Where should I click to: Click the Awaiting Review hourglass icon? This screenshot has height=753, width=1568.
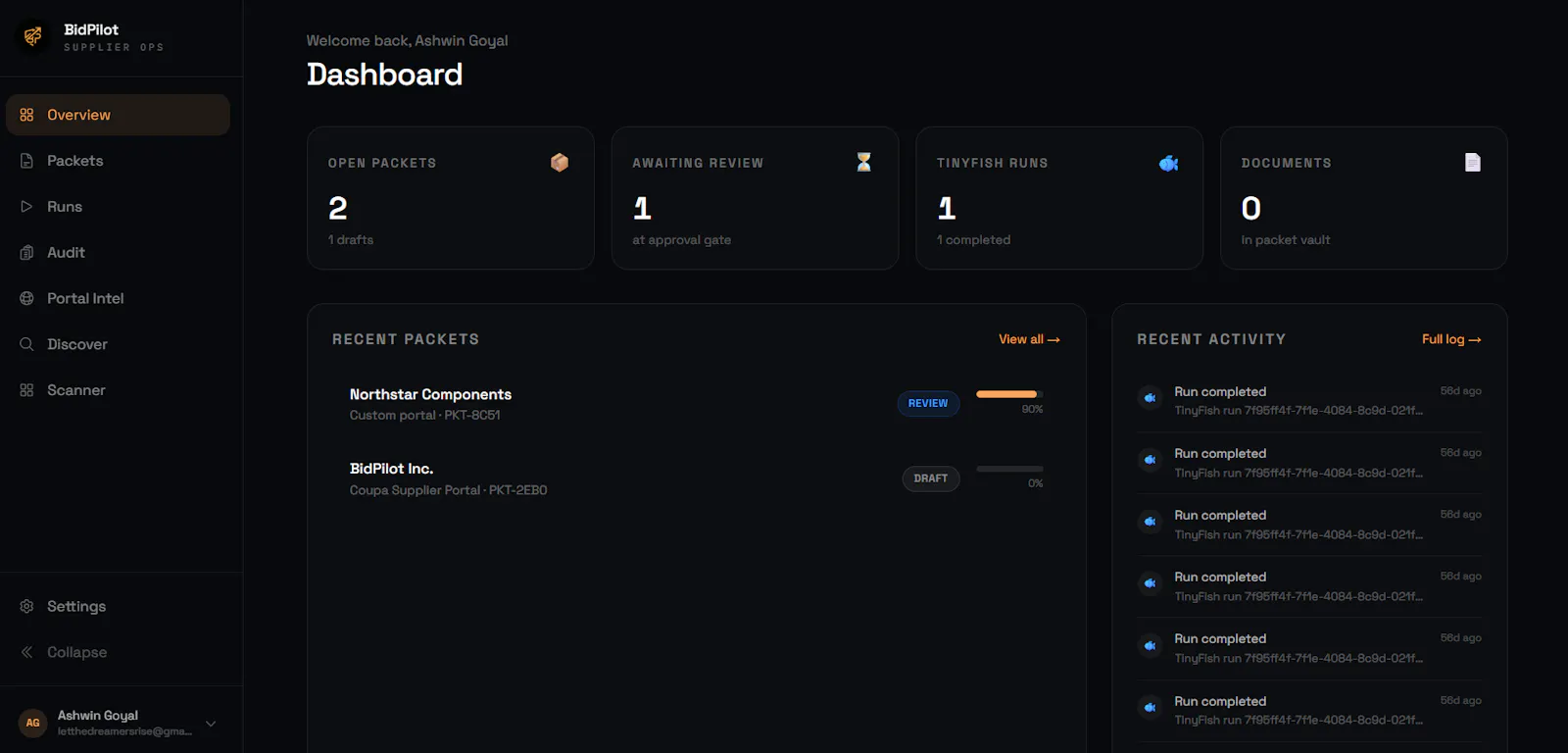click(863, 162)
